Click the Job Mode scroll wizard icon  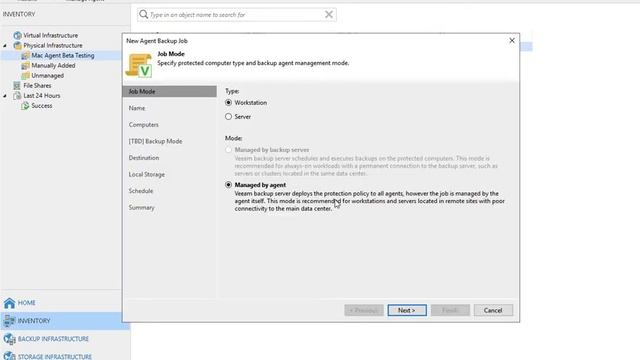tap(139, 65)
